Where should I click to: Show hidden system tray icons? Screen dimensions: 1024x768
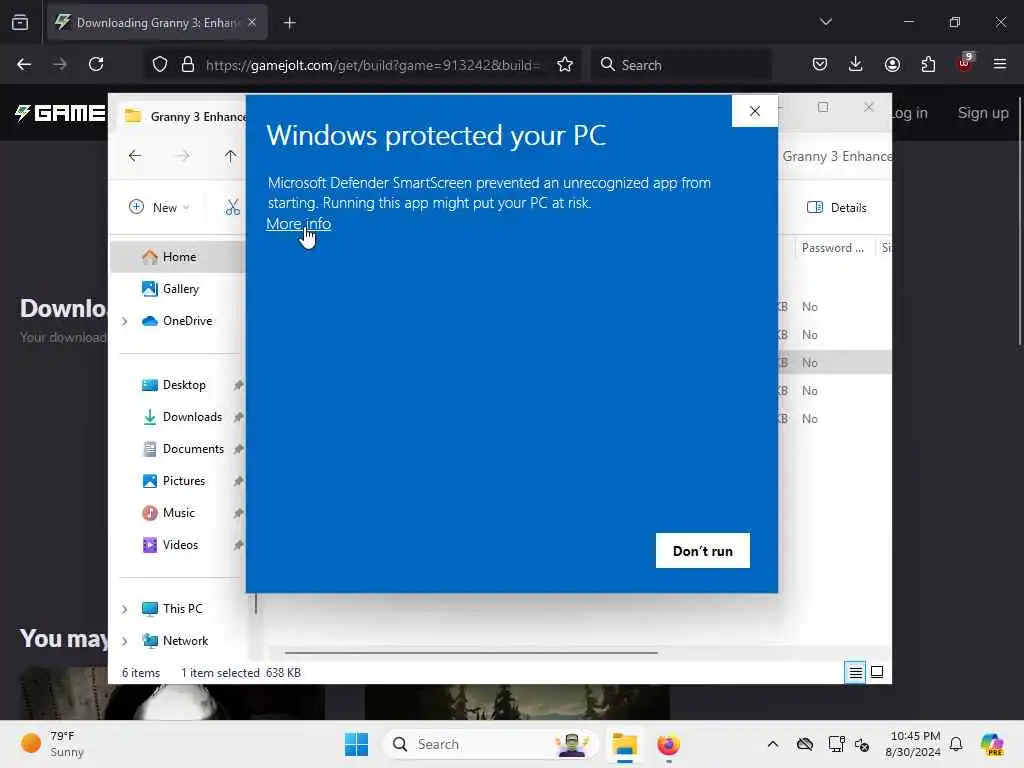tap(773, 744)
